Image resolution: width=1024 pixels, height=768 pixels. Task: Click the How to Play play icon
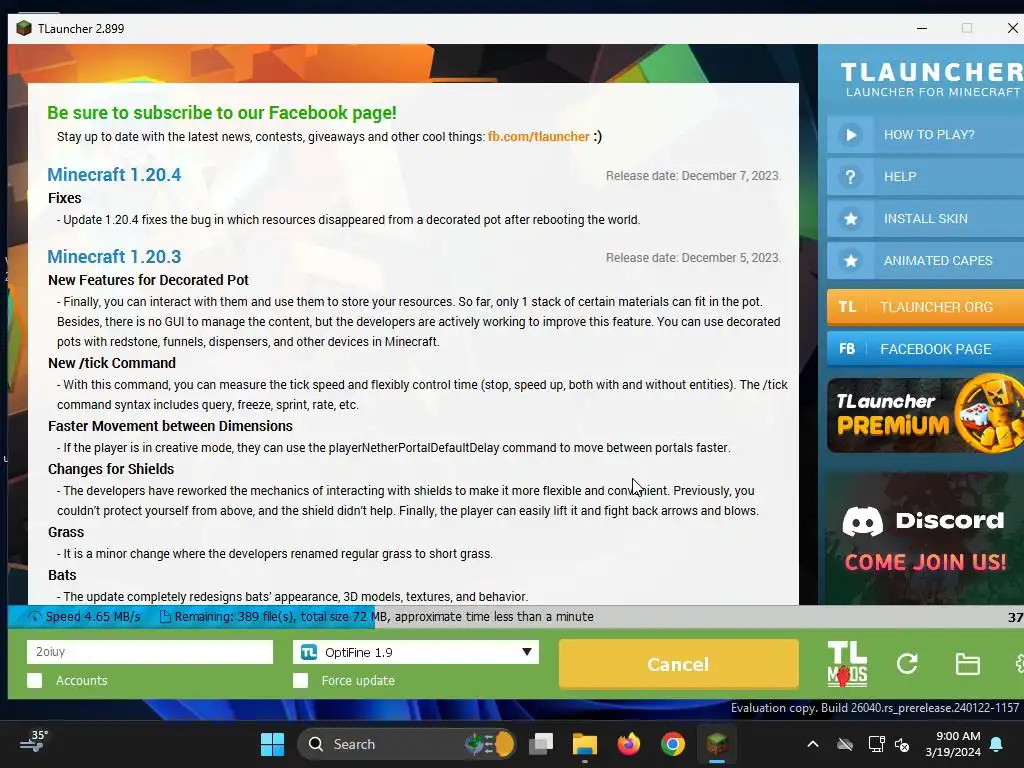click(x=850, y=135)
